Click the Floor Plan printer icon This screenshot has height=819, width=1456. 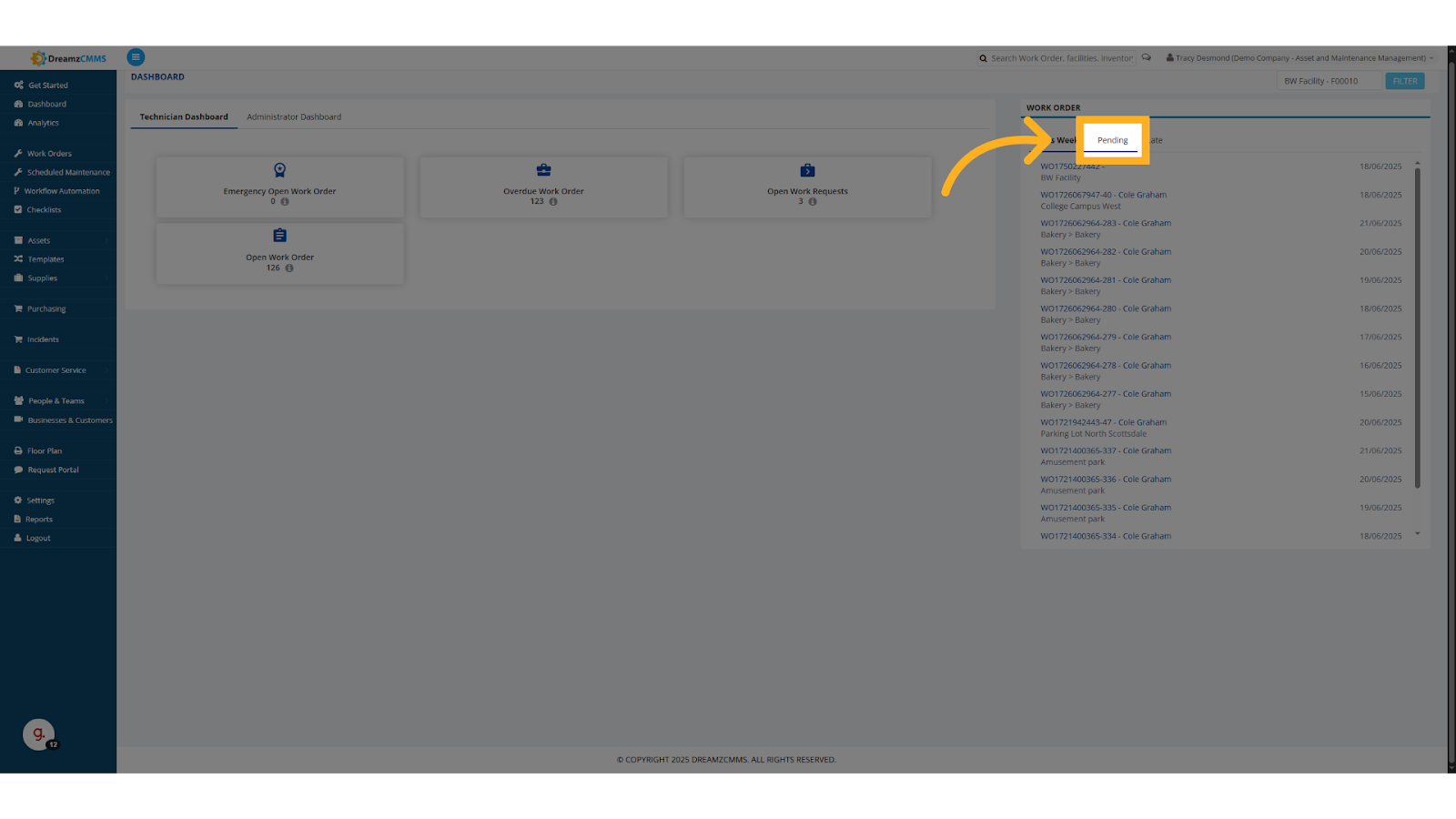[18, 451]
